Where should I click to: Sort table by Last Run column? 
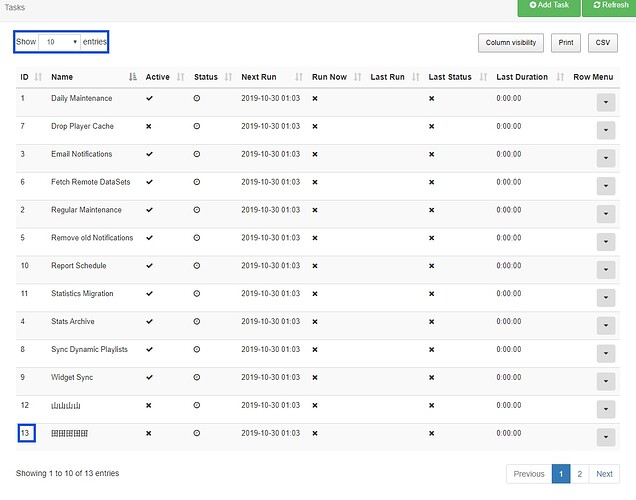pos(395,77)
